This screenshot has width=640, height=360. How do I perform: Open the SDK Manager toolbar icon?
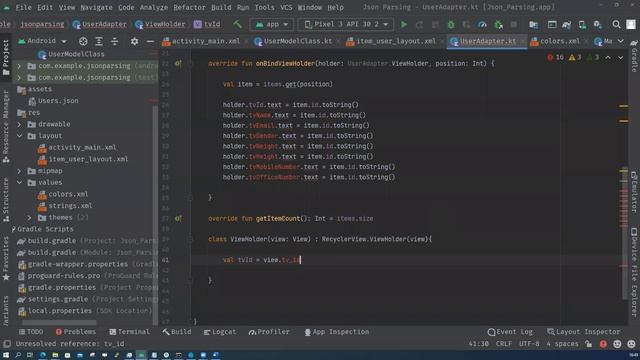[598, 24]
